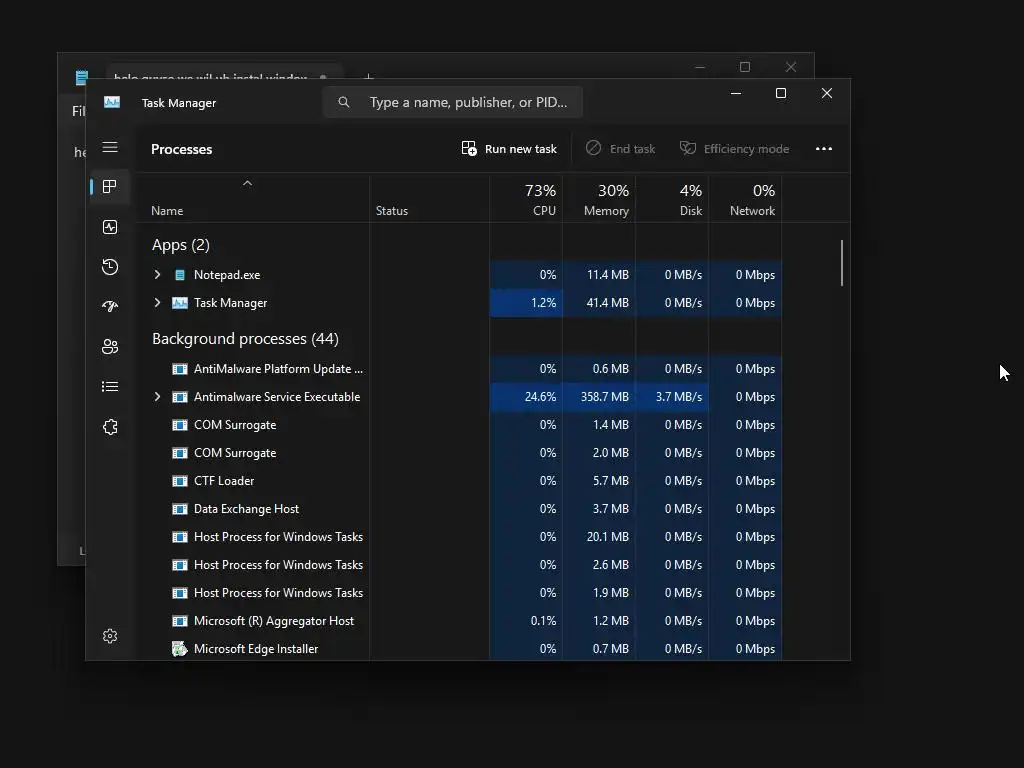Click Background processes (44) group header
The height and width of the screenshot is (768, 1024).
245,339
